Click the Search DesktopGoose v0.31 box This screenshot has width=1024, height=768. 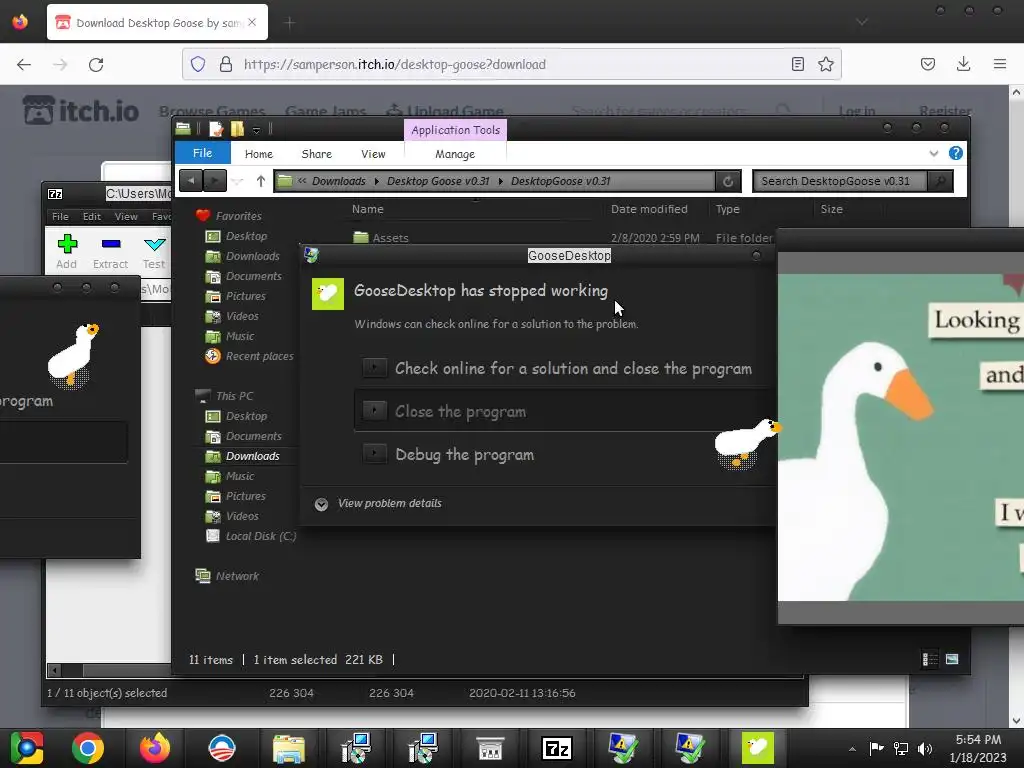840,181
